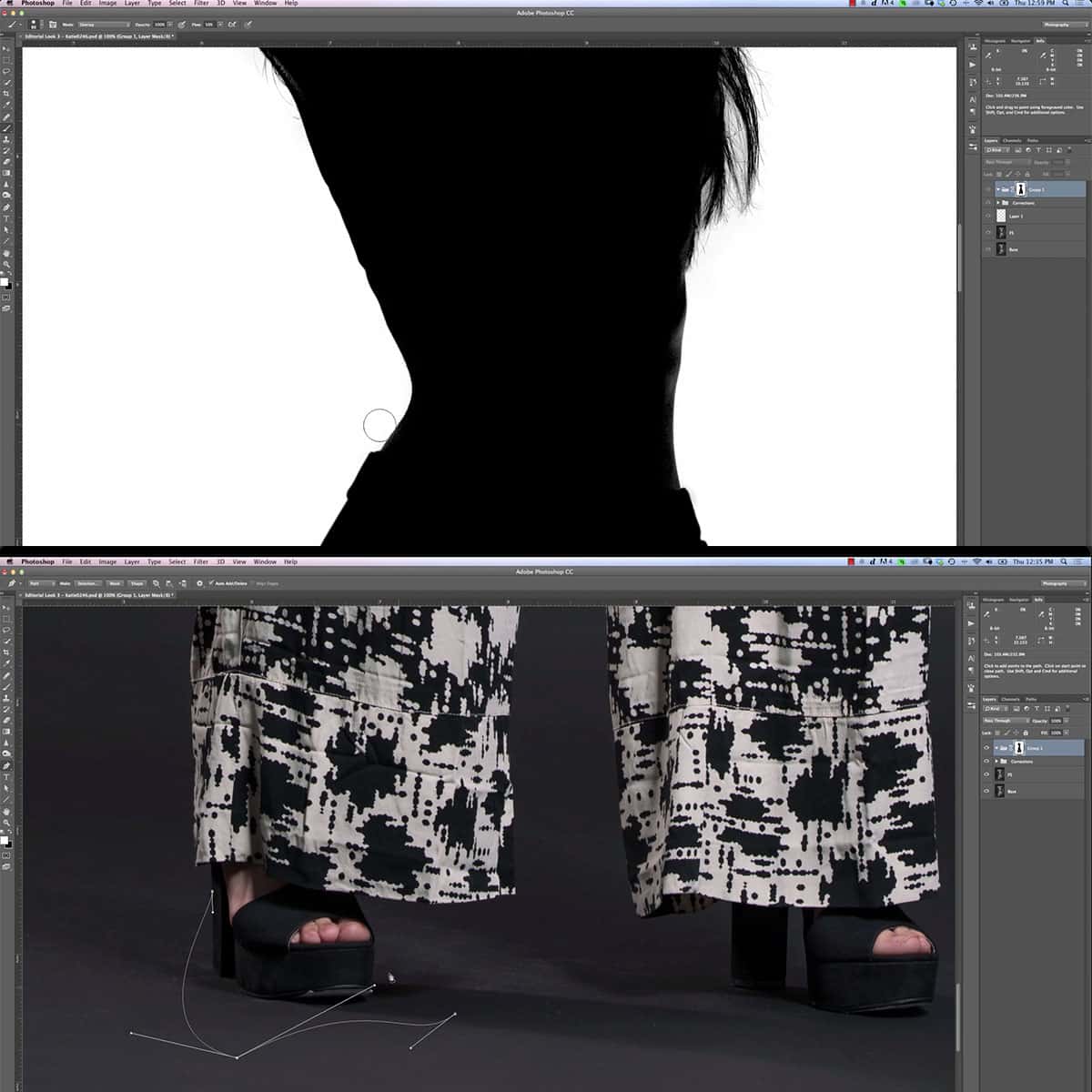Click the vertical canvas scrollbar in top window
This screenshot has height=1092, width=1092.
pyautogui.click(x=960, y=258)
